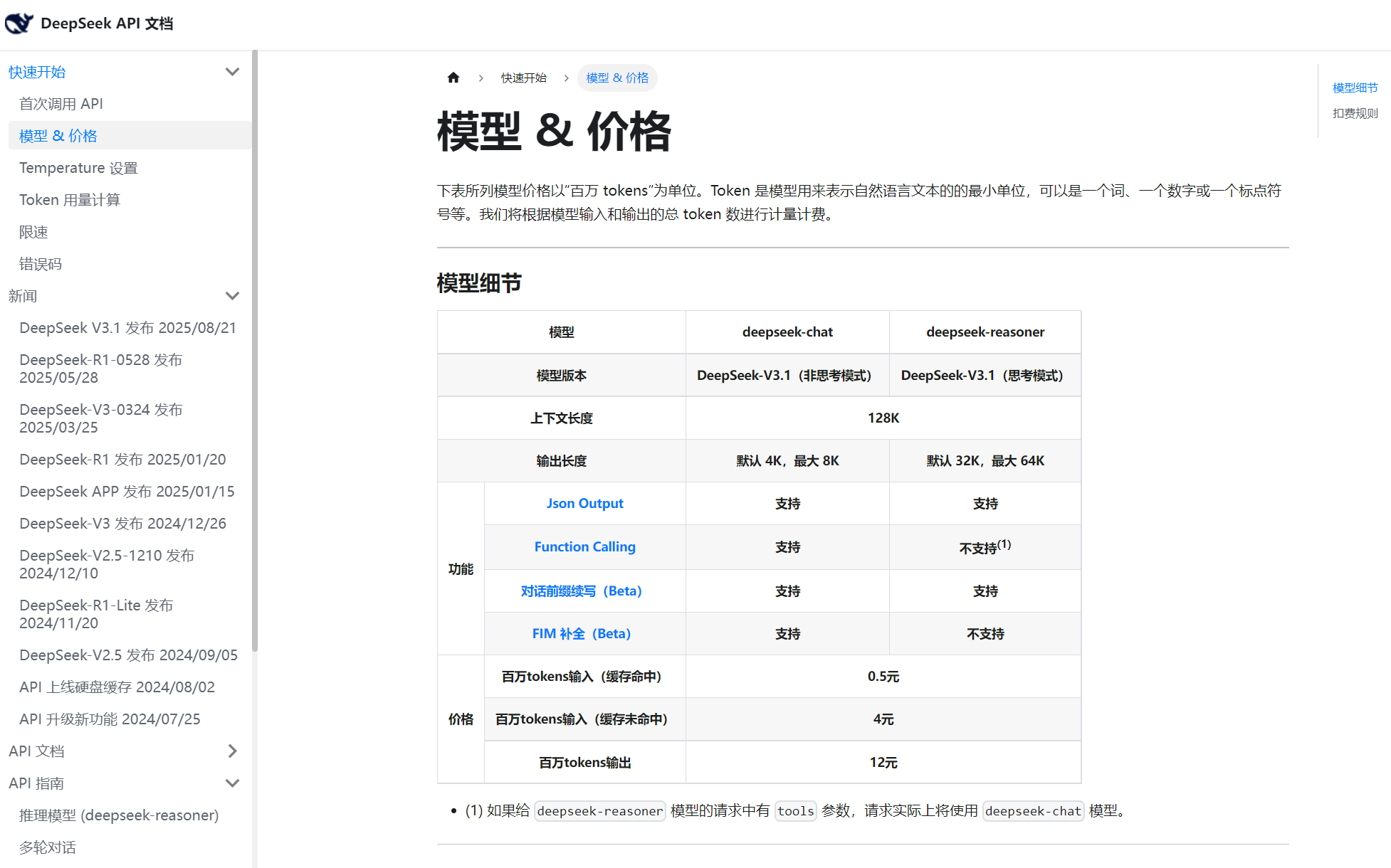Open DeepSeek-R1 发布 2025/01/20 news
This screenshot has width=1391, height=868.
tap(122, 460)
